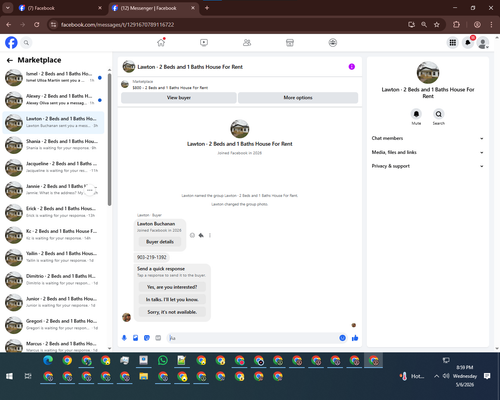
Task: Send a thumbs-up like
Action: (355, 338)
